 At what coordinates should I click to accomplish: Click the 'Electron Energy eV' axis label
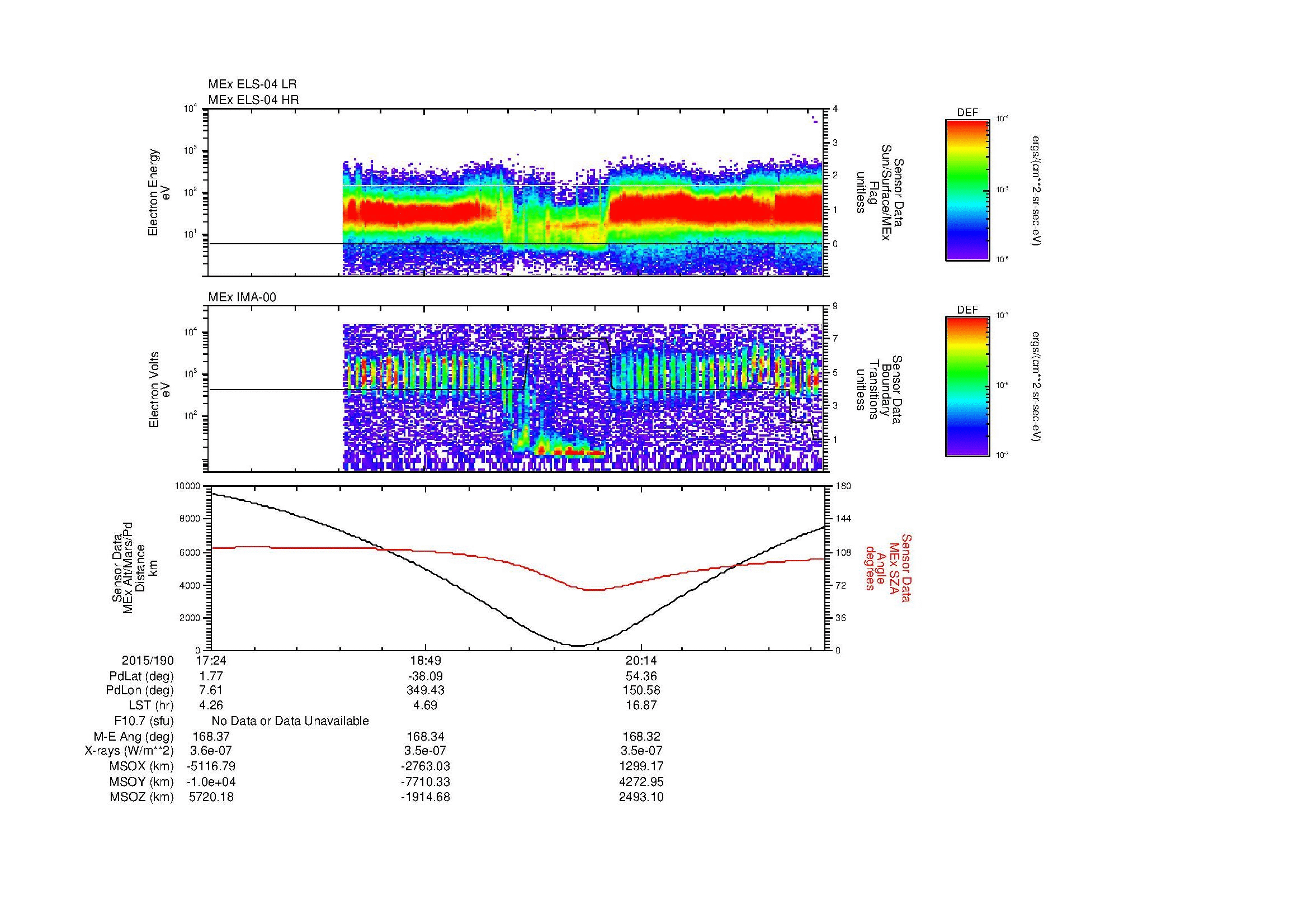tap(159, 192)
